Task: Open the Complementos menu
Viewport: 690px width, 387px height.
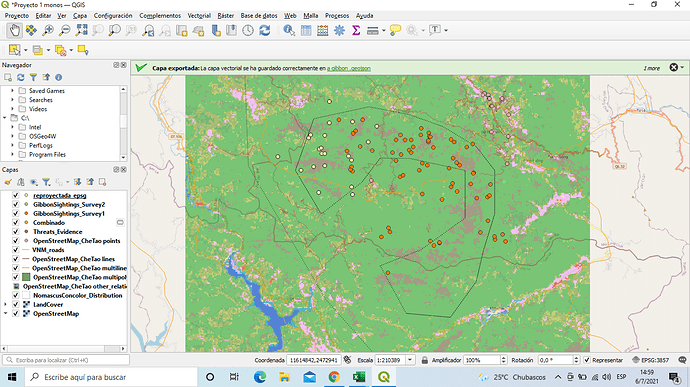Action: (160, 15)
